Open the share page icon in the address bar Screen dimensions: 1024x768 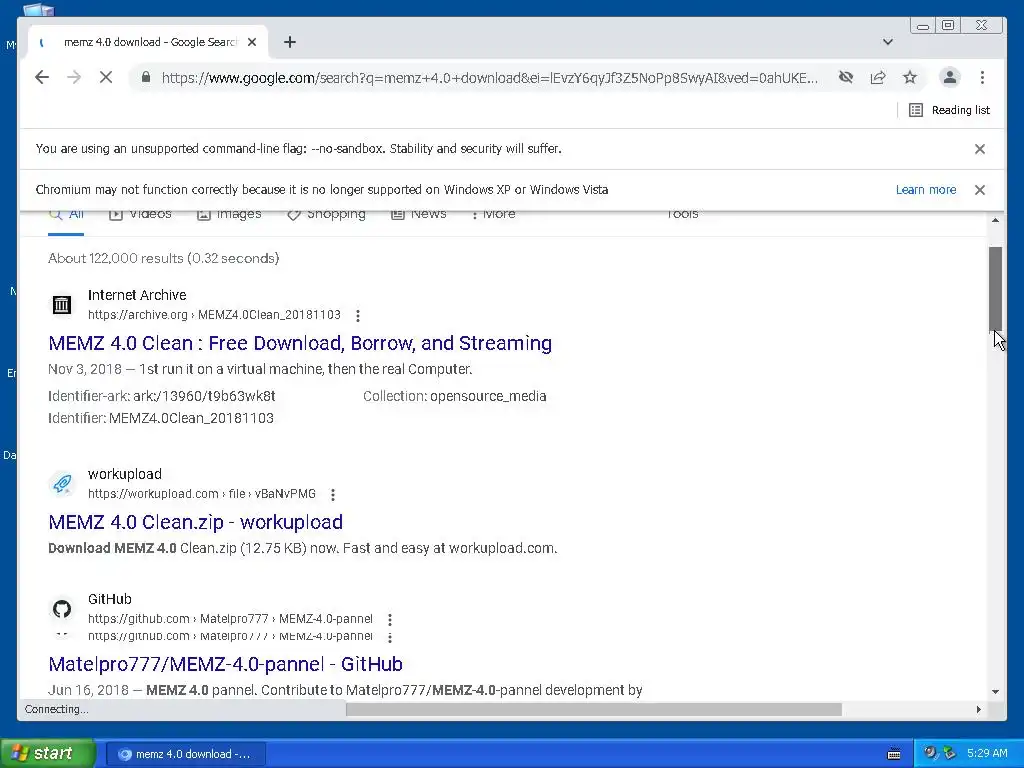pyautogui.click(x=878, y=78)
